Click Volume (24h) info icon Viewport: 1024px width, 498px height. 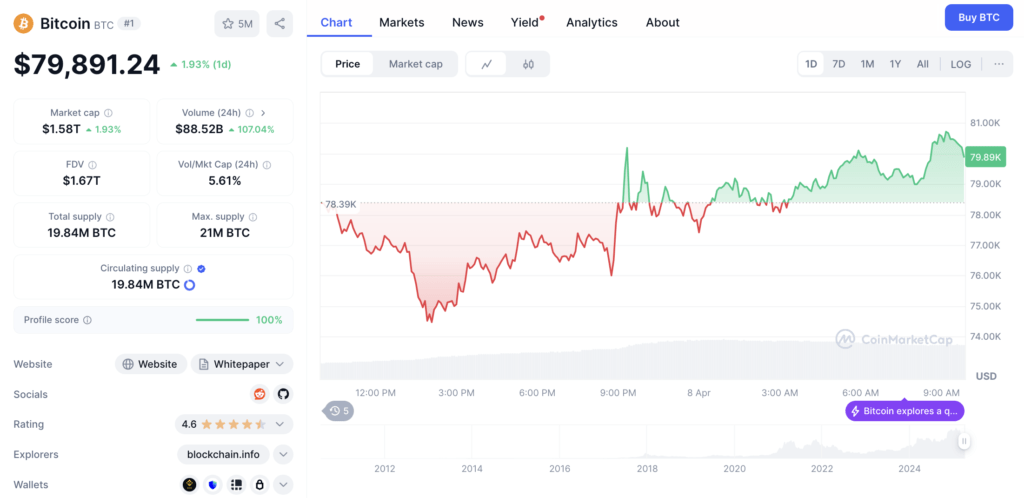tap(250, 113)
